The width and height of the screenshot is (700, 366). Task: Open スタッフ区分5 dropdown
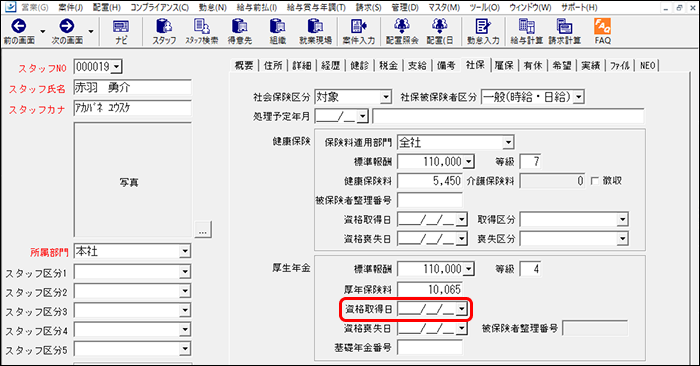[x=185, y=349]
